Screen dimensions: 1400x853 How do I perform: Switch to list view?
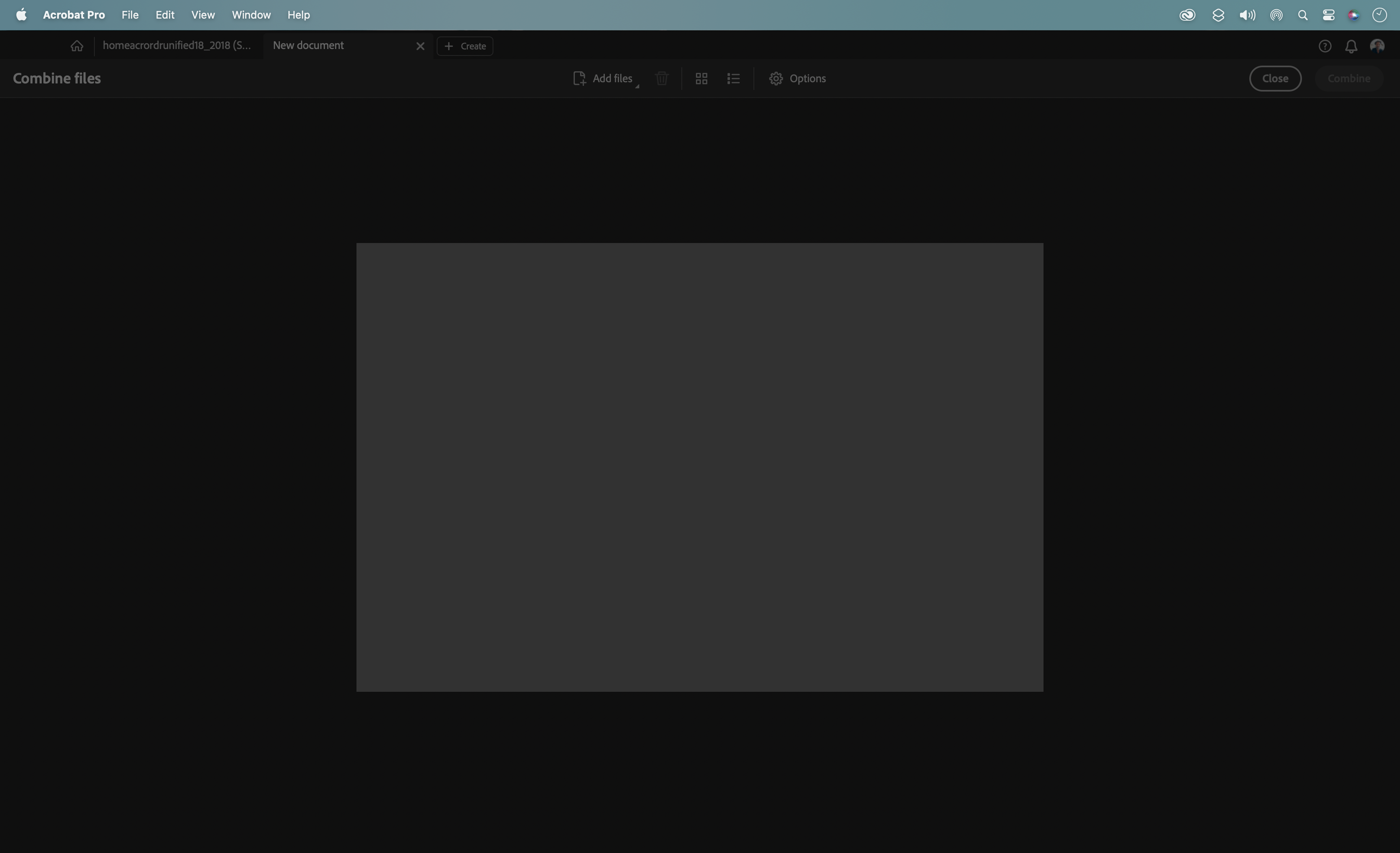point(733,78)
